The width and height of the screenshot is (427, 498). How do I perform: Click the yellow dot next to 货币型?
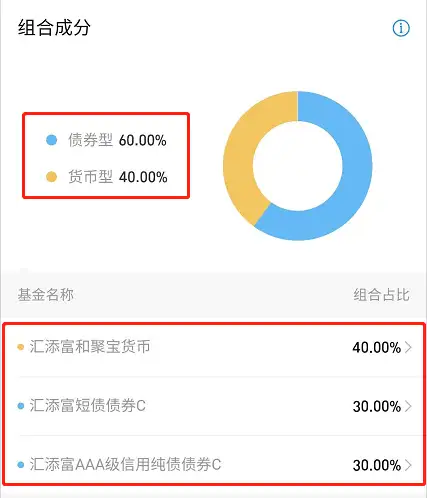(x=52, y=177)
